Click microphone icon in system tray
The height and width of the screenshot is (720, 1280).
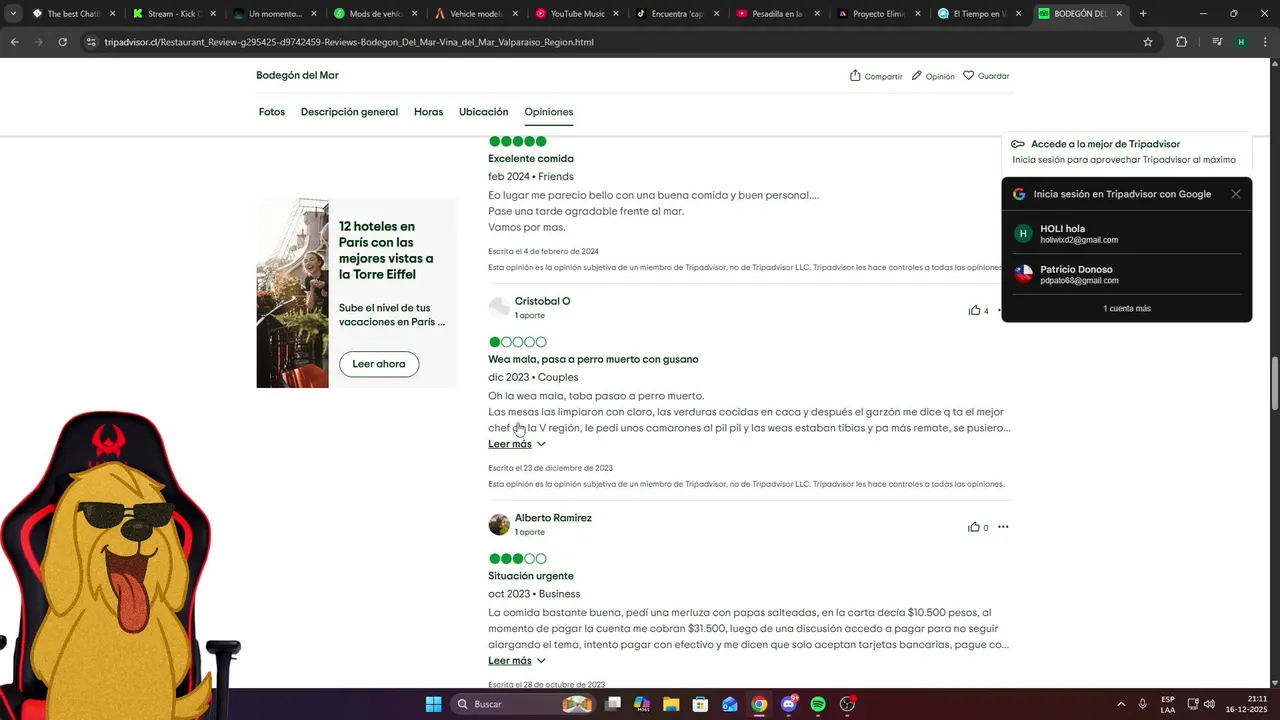pyautogui.click(x=1142, y=704)
